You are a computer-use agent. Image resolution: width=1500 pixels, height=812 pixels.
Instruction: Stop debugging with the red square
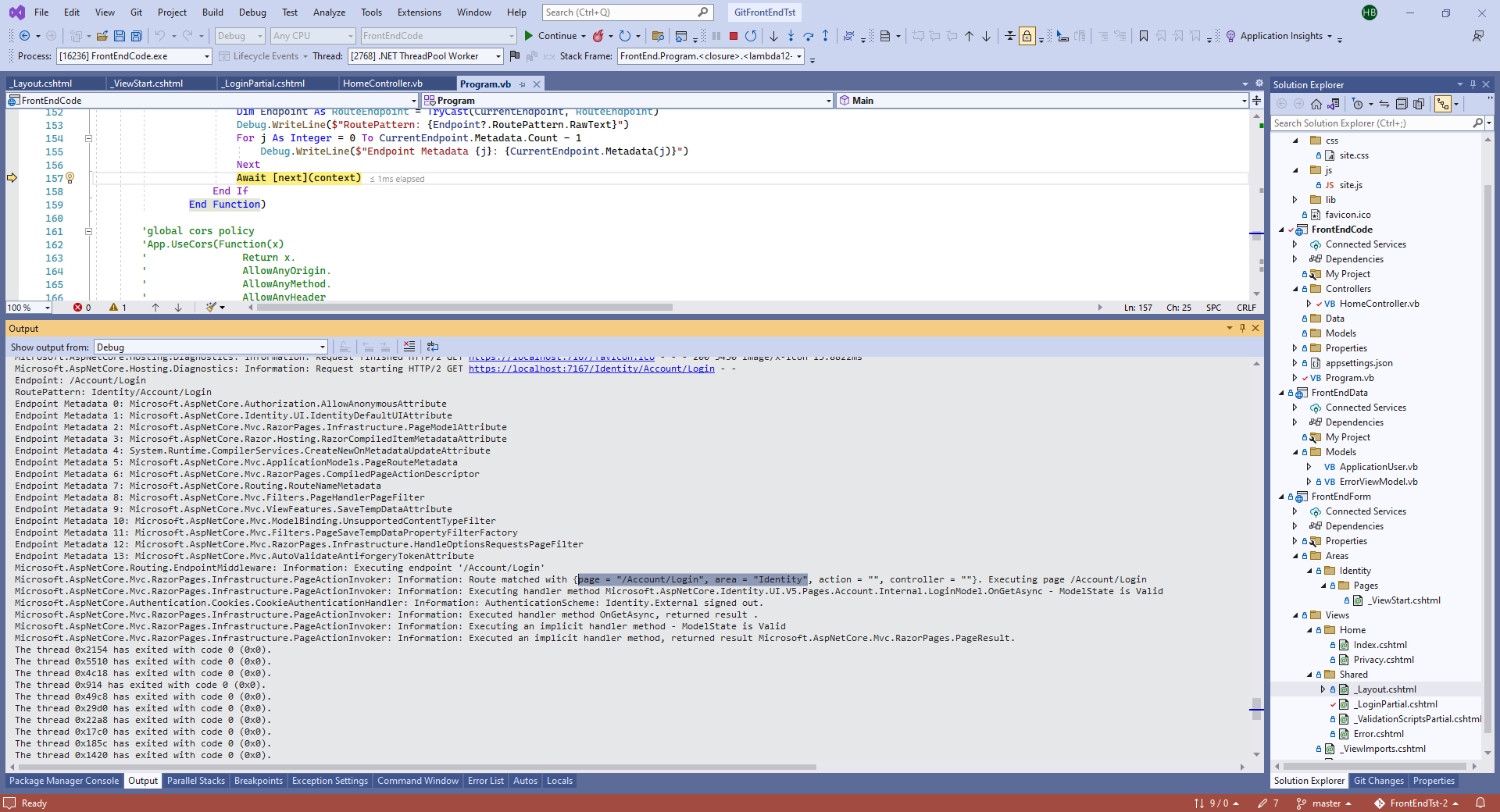[x=734, y=36]
